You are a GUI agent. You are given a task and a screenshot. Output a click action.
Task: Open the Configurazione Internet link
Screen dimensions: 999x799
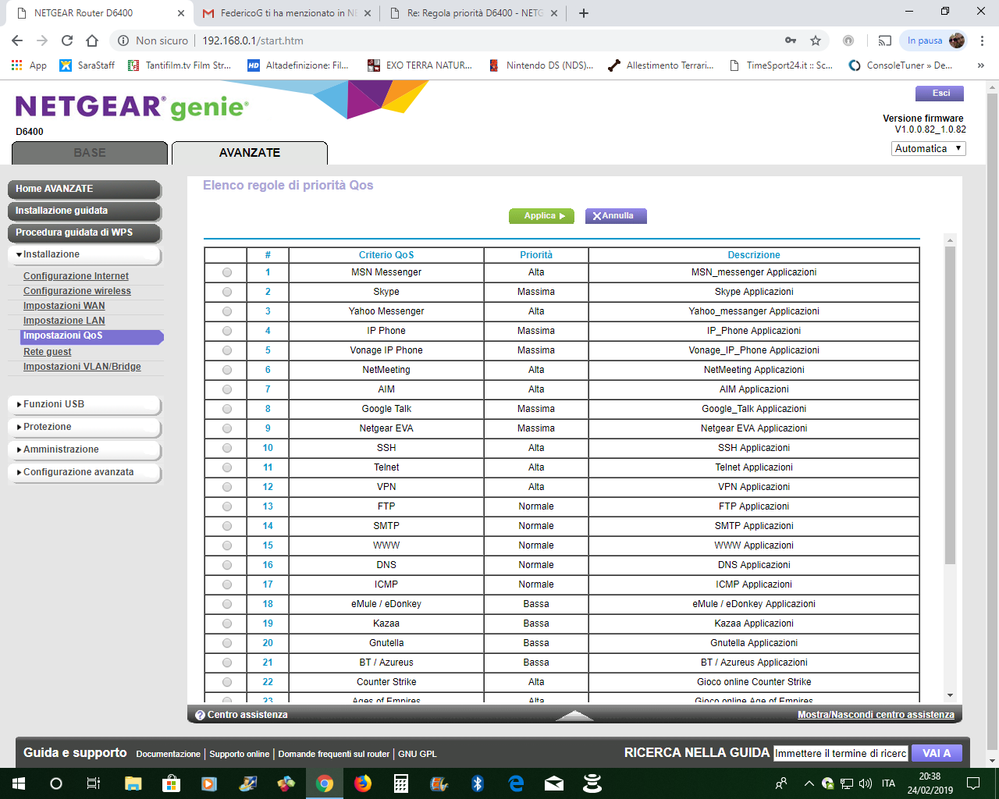76,276
